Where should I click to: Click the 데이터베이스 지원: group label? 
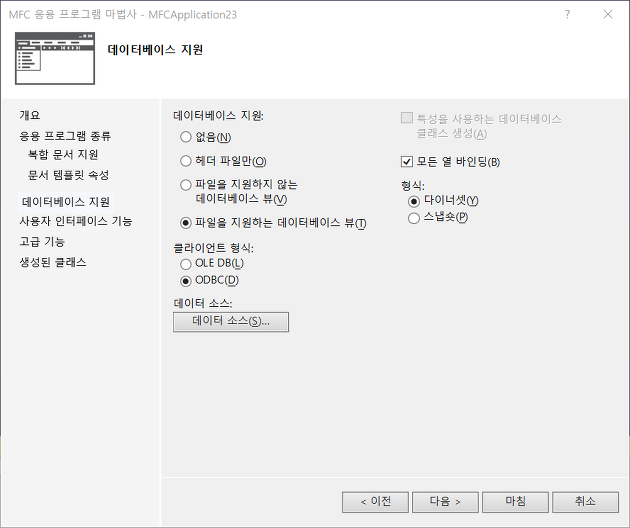click(218, 116)
